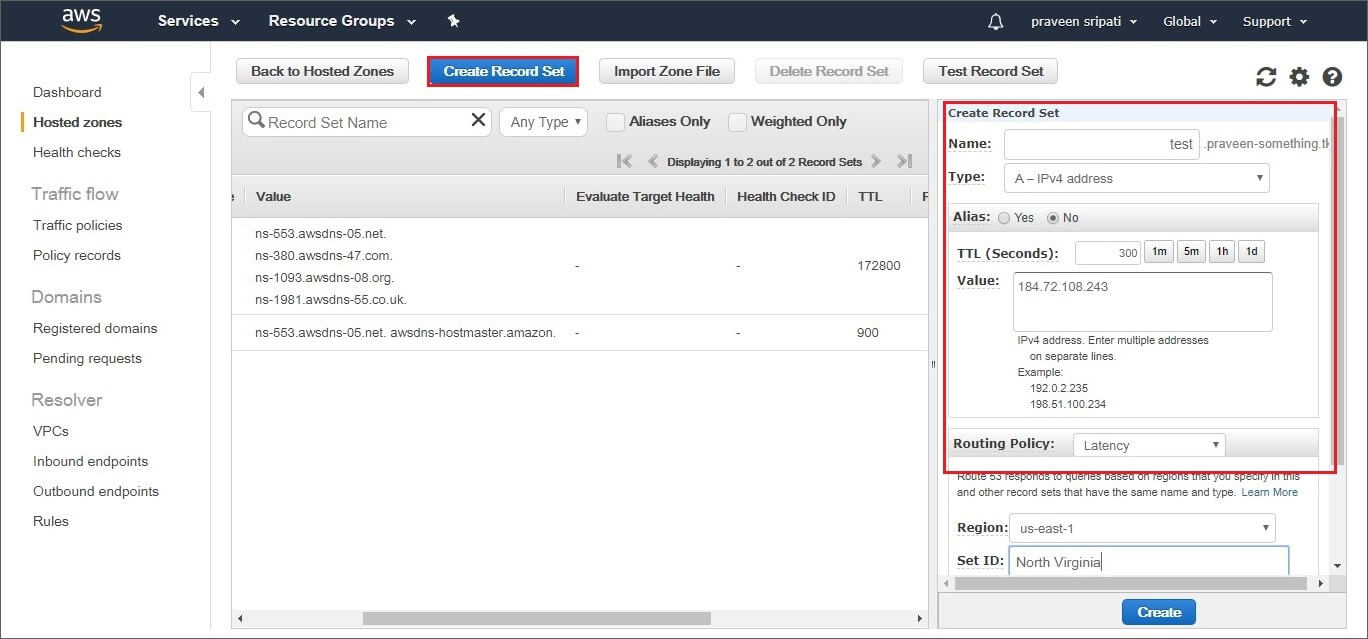Open the Region dropdown
Viewport: 1368px width, 639px height.
point(1142,528)
